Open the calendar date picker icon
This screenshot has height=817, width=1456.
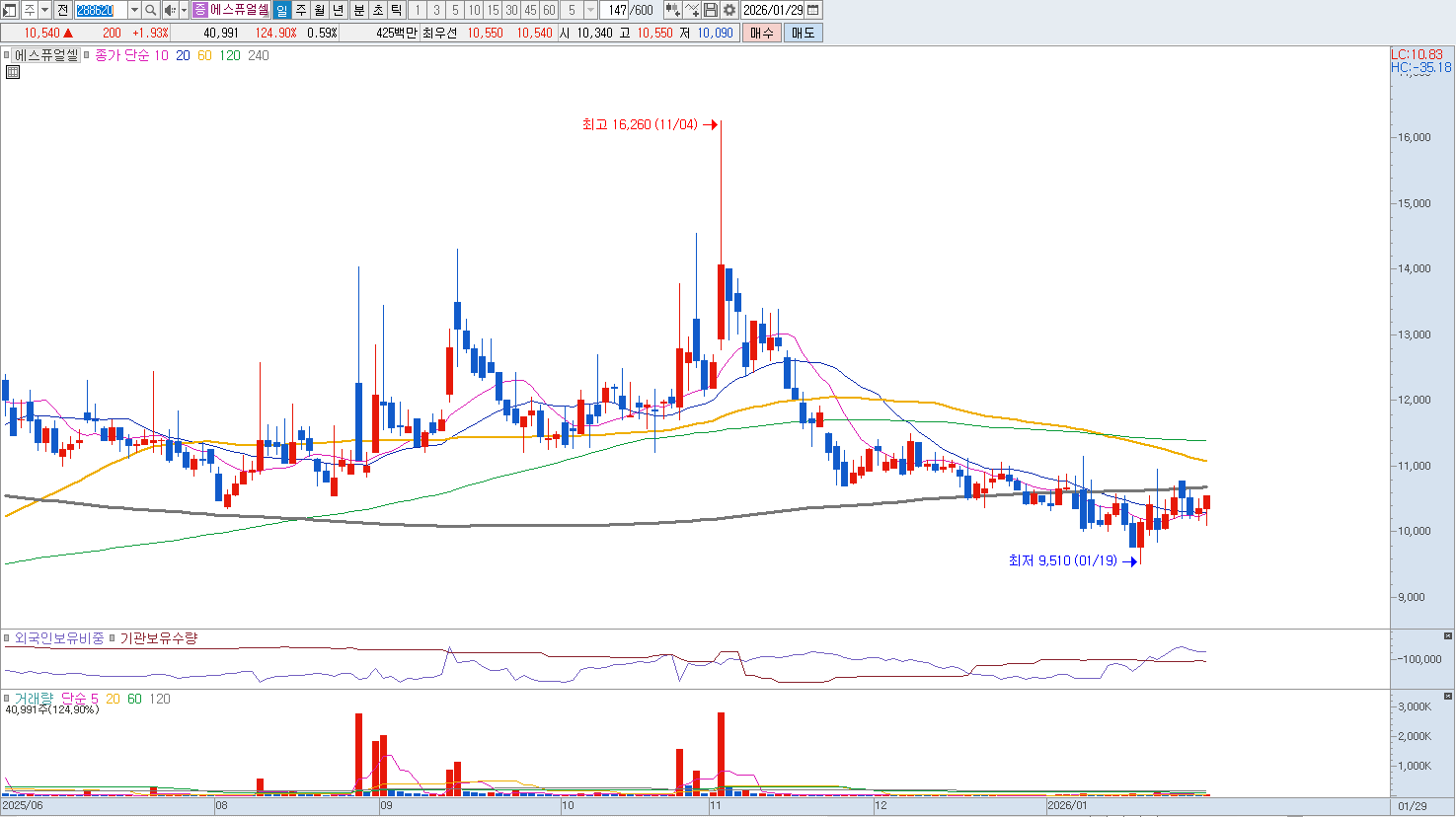click(813, 10)
